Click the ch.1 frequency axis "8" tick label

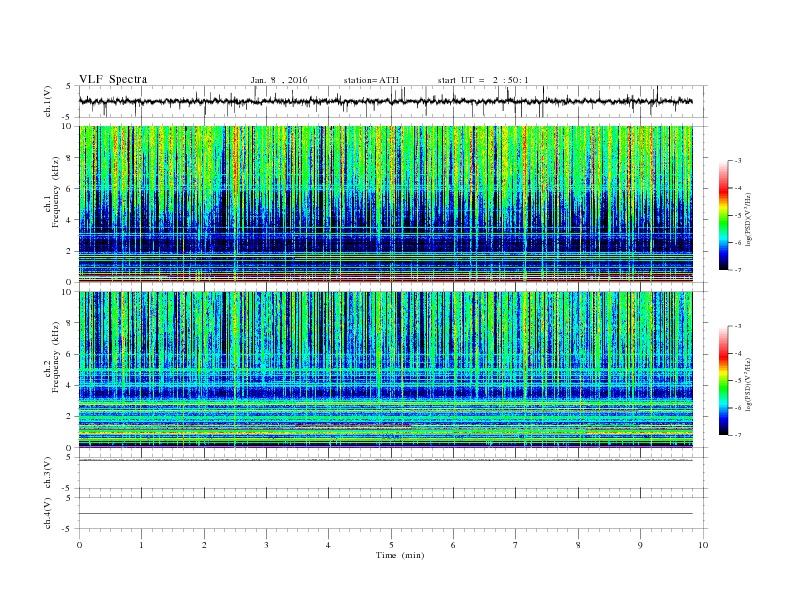click(69, 158)
